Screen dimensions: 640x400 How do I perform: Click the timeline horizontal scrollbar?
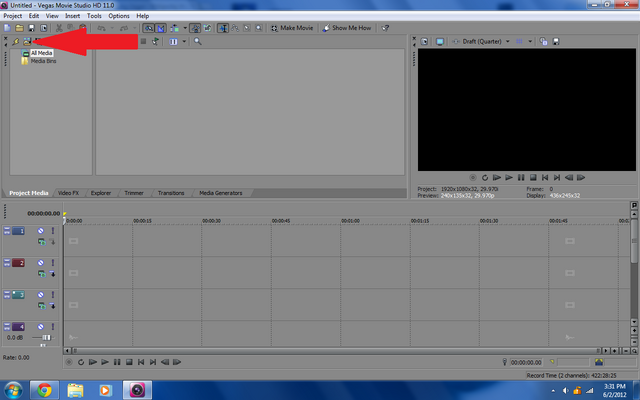pyautogui.click(x=336, y=351)
